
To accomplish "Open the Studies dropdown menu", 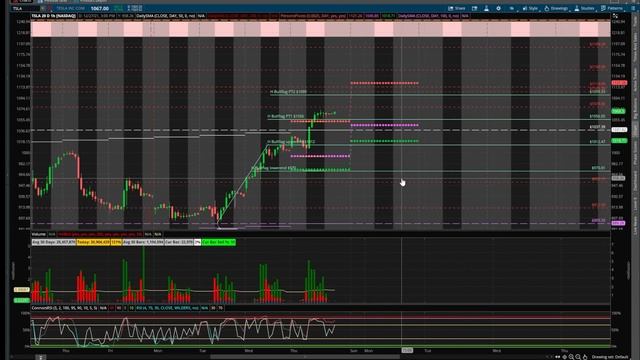I will pos(584,8).
